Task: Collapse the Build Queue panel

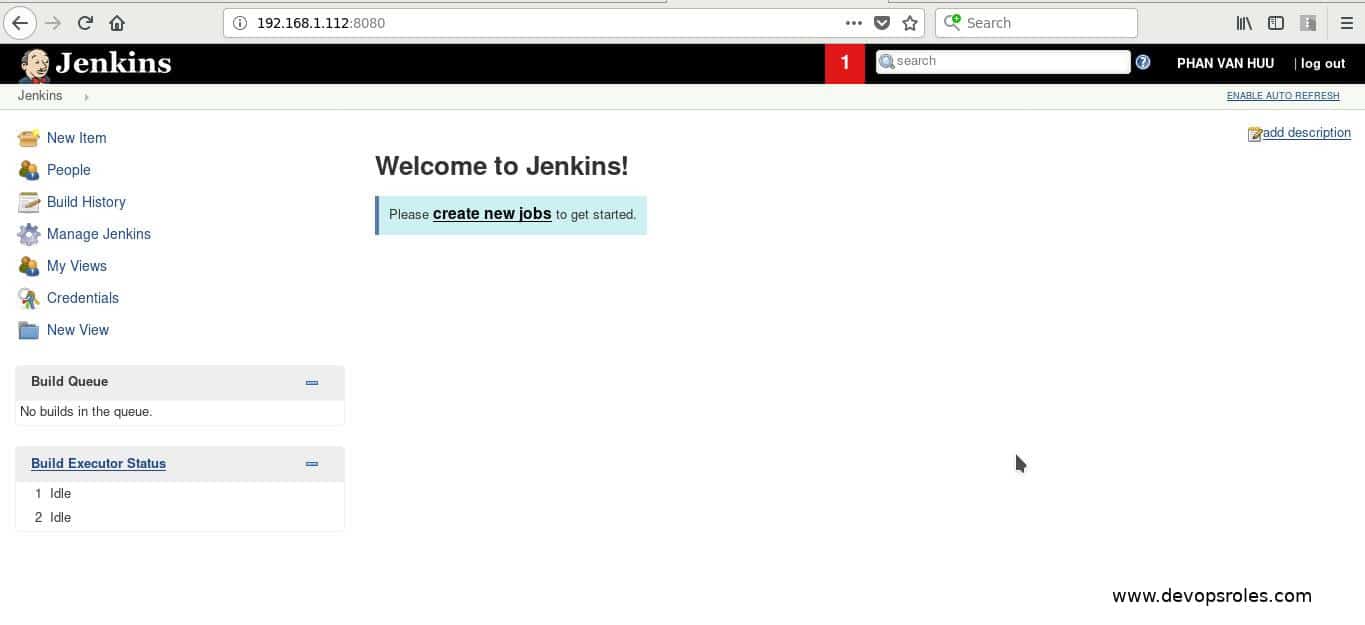Action: click(312, 382)
